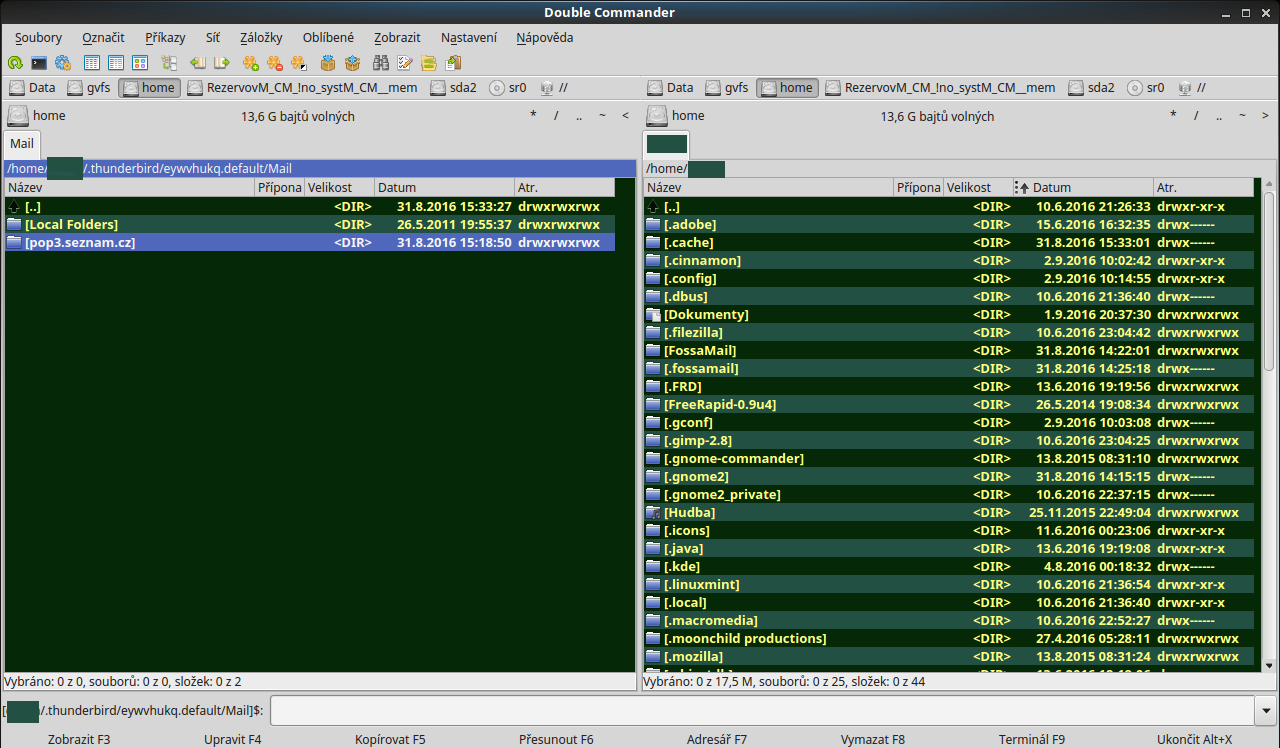Click Přesunout F6 button
This screenshot has width=1280, height=748.
(x=556, y=739)
